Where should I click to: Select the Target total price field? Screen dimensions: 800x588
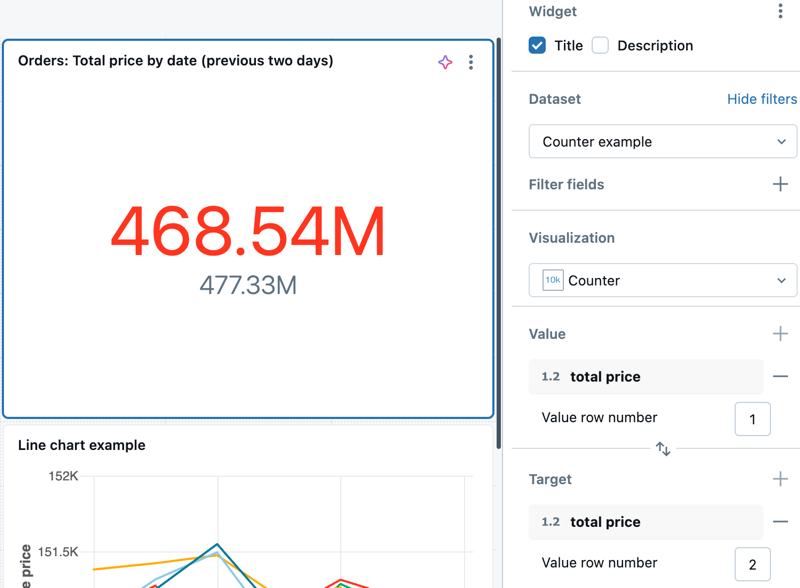646,522
